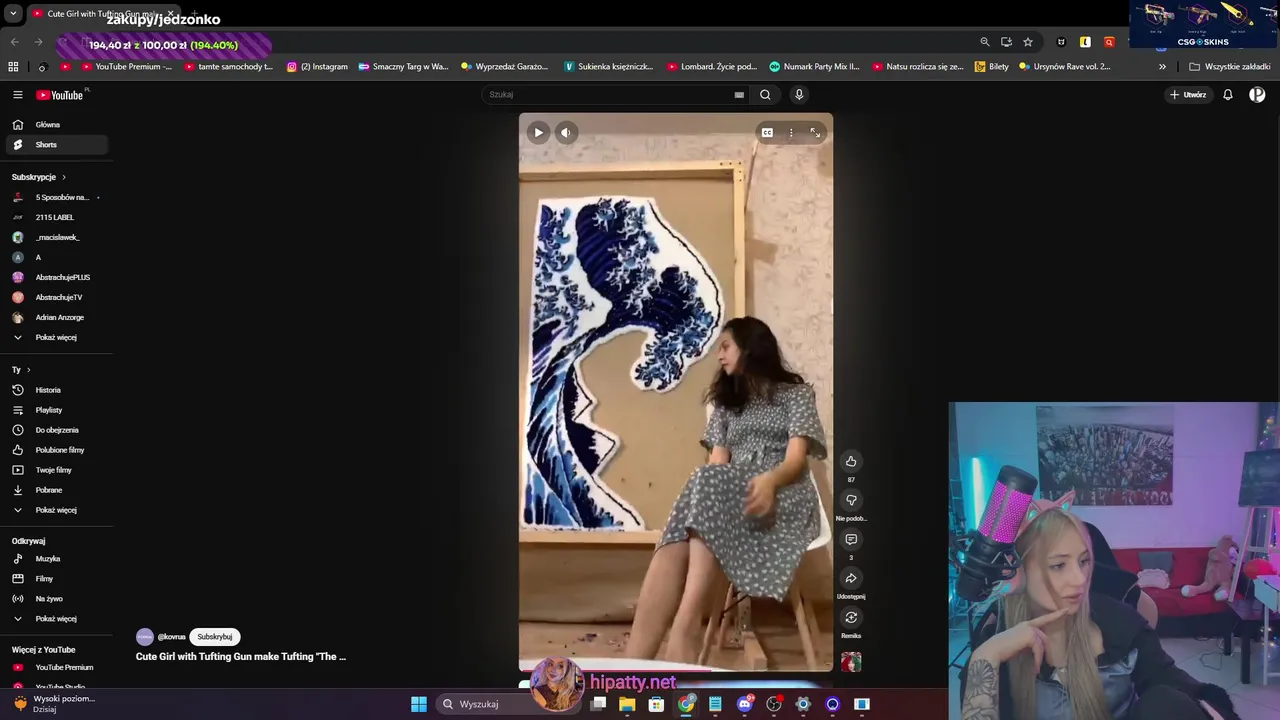Open the Bilety bookmark
This screenshot has height=720, width=1280.
(x=992, y=67)
